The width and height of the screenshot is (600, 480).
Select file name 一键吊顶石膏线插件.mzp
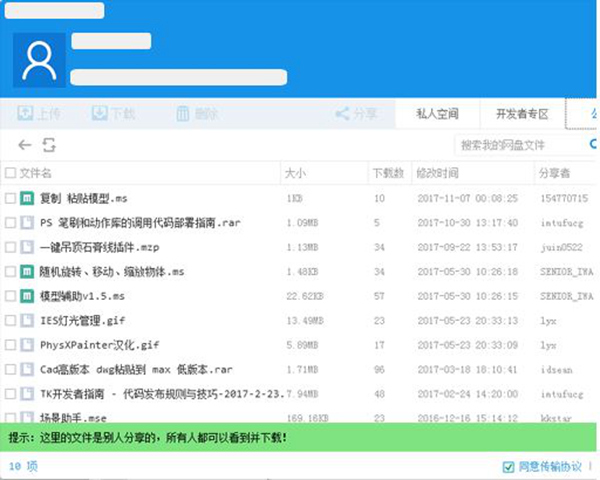99,247
